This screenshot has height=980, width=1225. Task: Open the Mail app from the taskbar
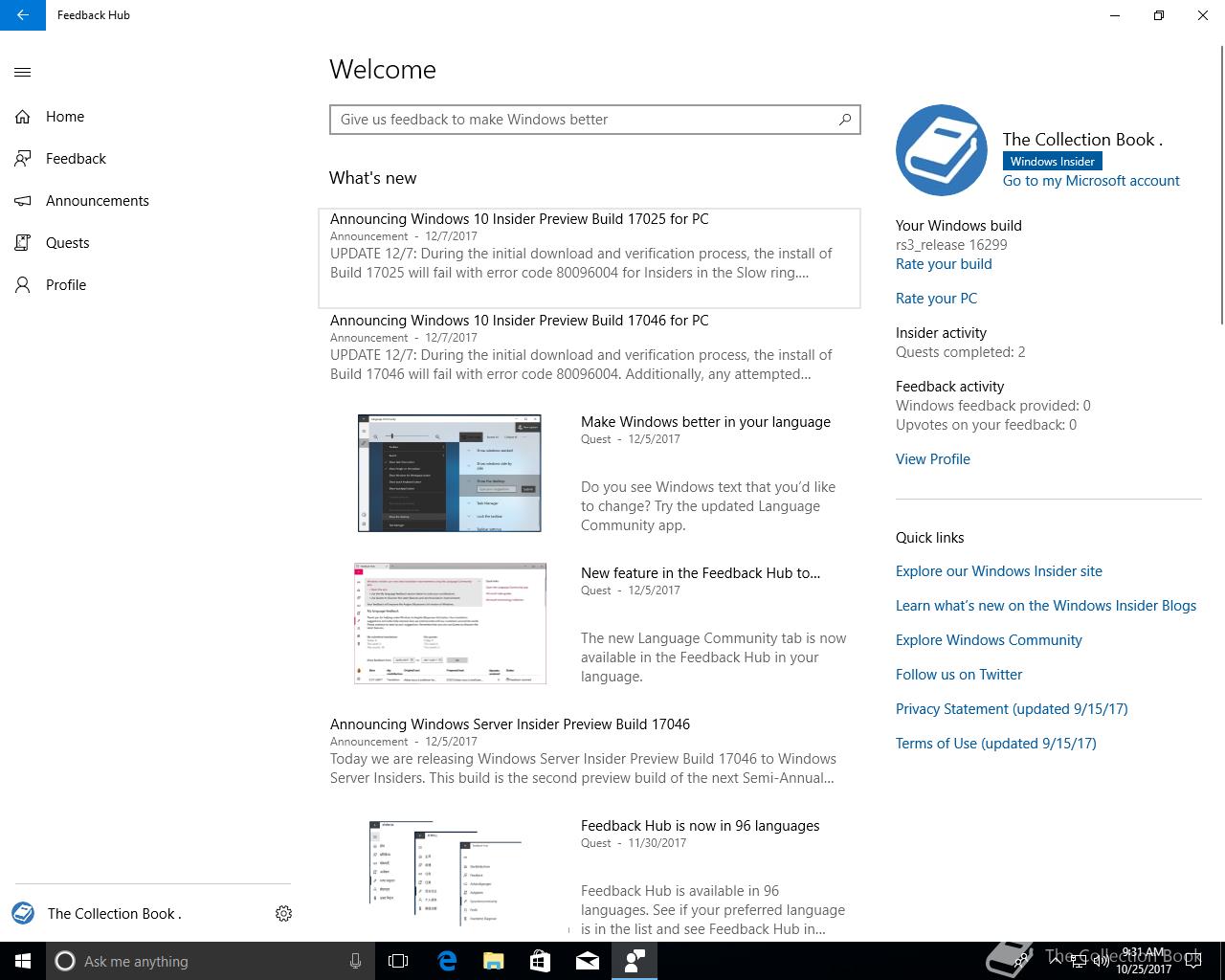[x=588, y=961]
